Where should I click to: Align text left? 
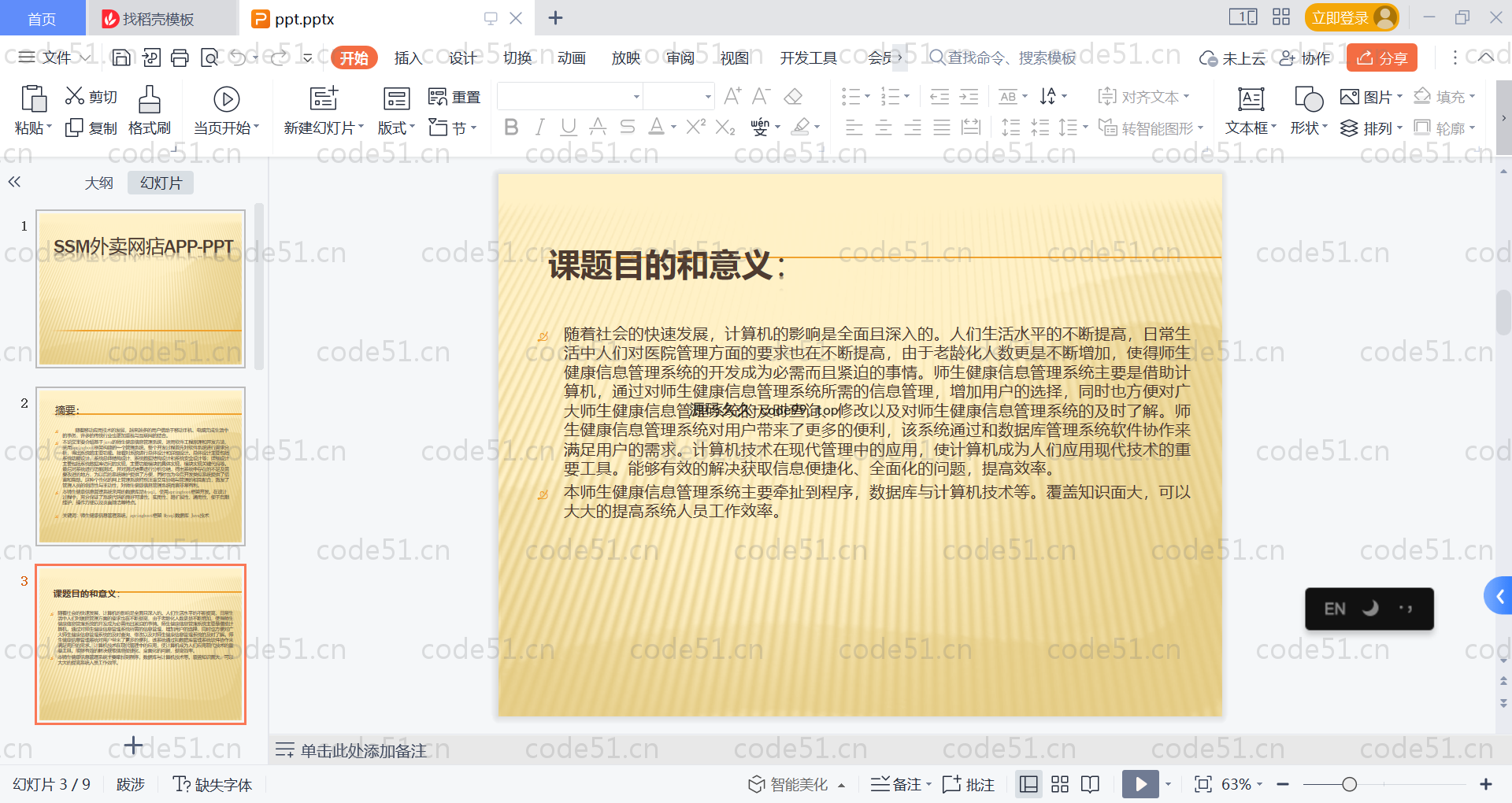pos(854,128)
